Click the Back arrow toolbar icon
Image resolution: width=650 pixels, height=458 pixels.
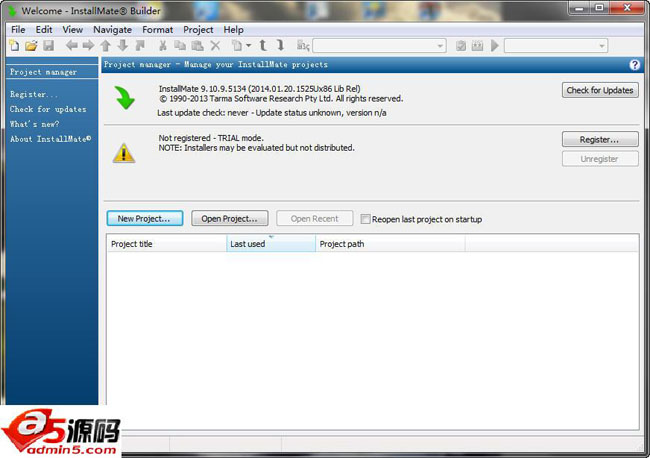[72, 45]
